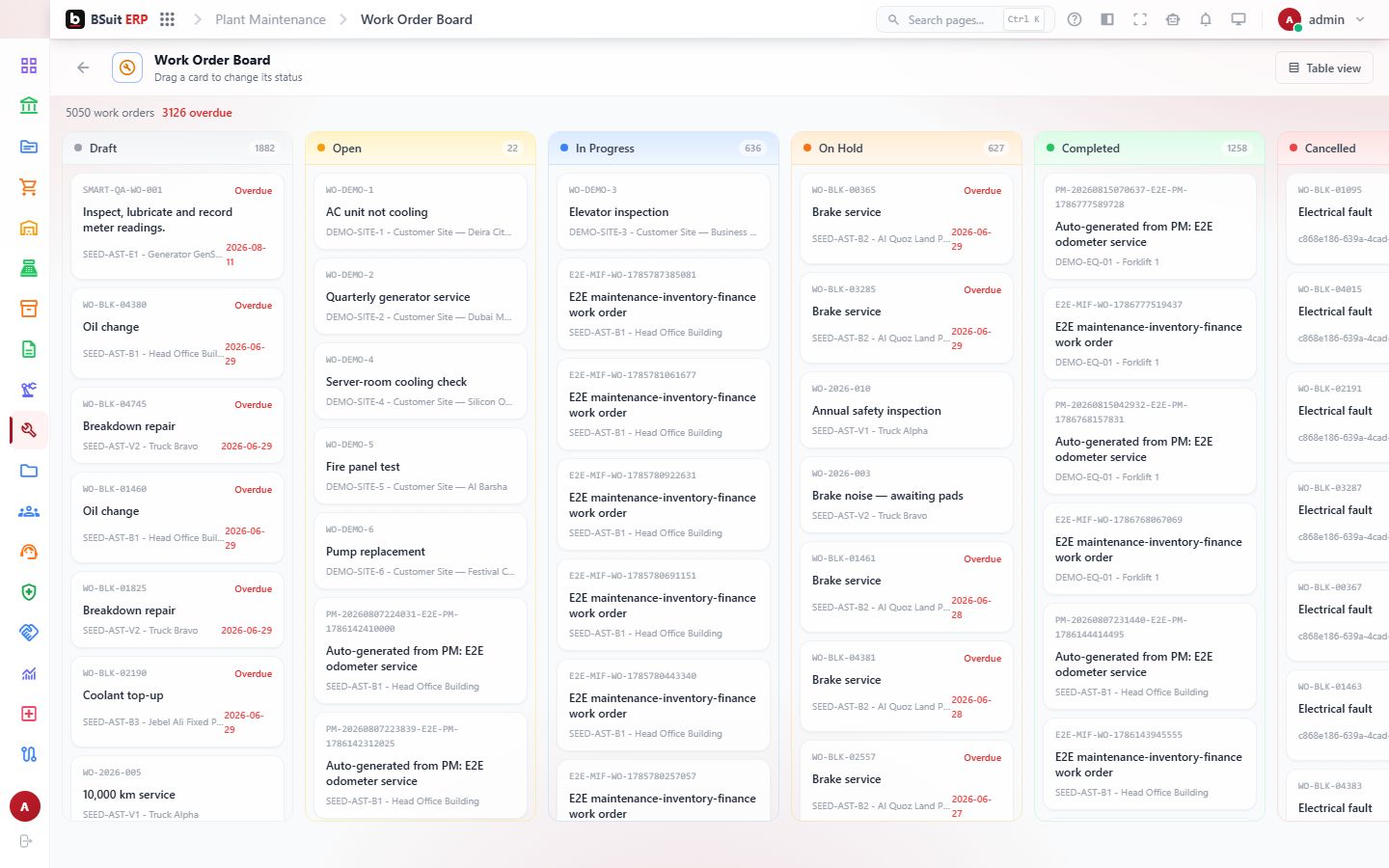Open the wrench maintenance sidebar icon
The image size is (1389, 868).
pyautogui.click(x=29, y=430)
